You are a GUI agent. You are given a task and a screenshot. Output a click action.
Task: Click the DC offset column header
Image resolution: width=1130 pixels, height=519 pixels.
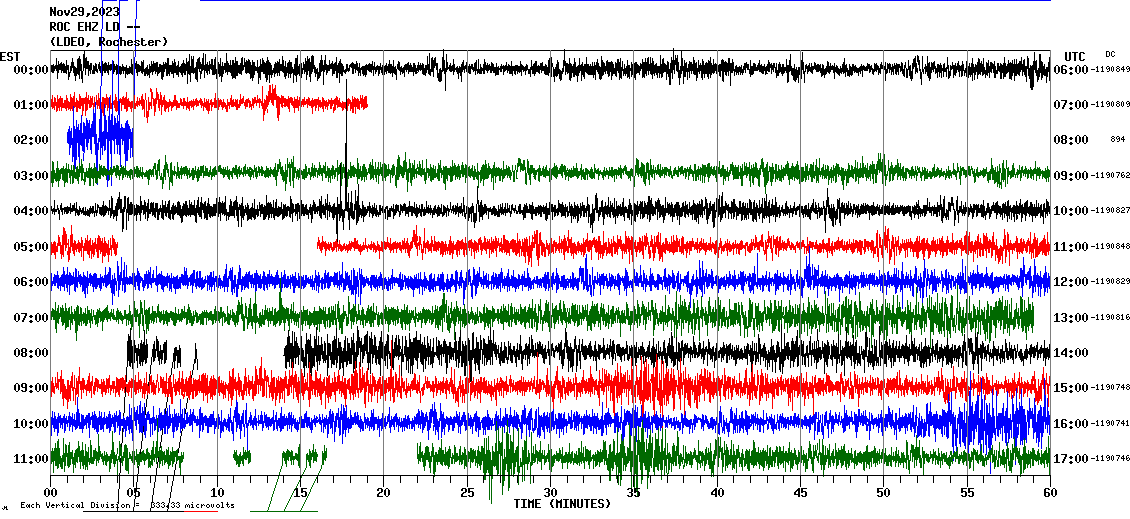(x=1110, y=54)
